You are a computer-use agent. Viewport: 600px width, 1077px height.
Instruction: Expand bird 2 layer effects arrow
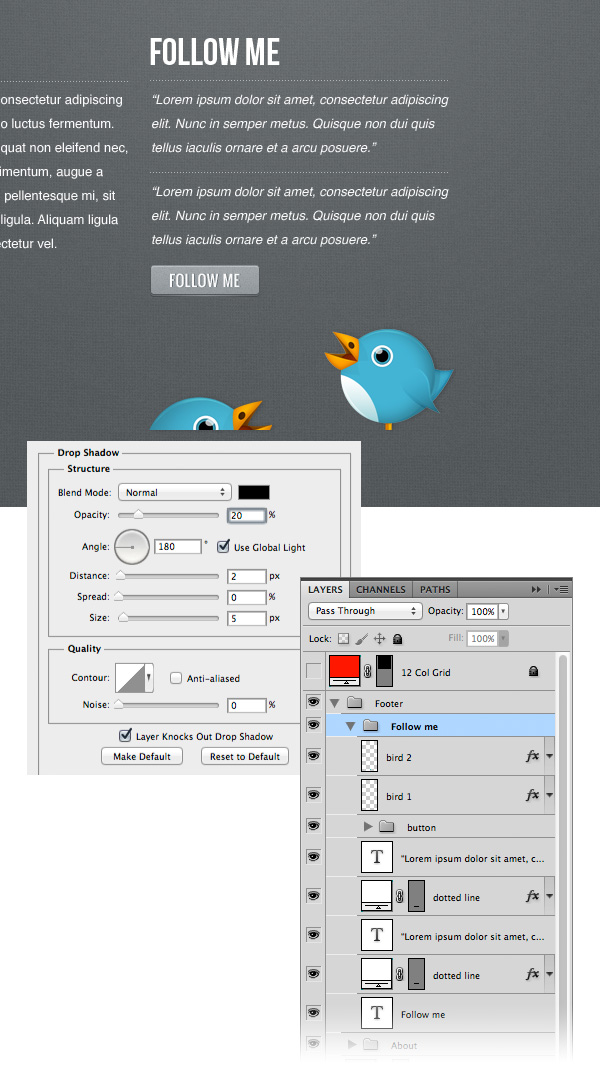pos(549,756)
